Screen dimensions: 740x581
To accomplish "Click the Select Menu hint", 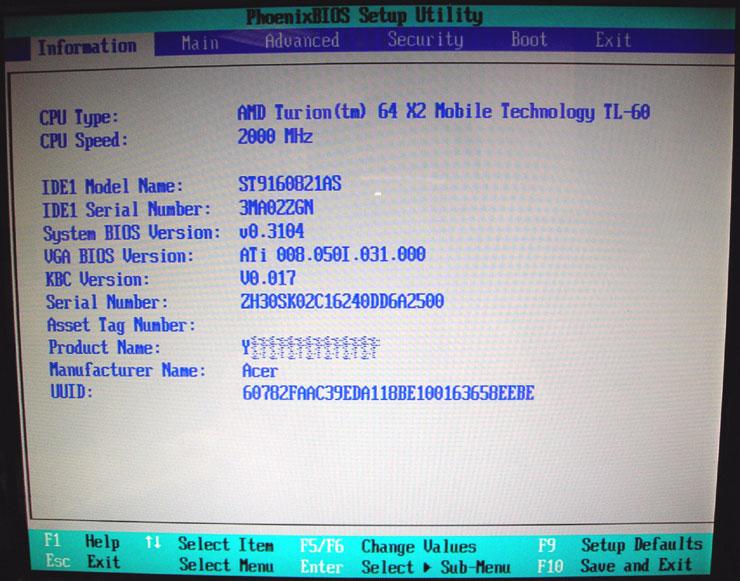I will coord(227,564).
